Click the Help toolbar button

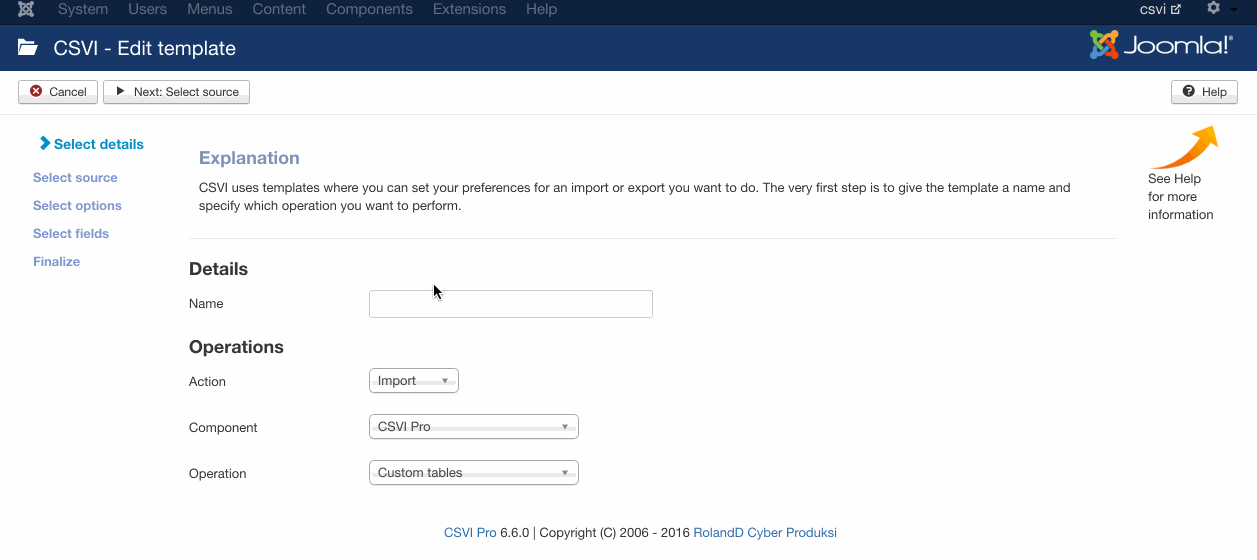(1204, 92)
